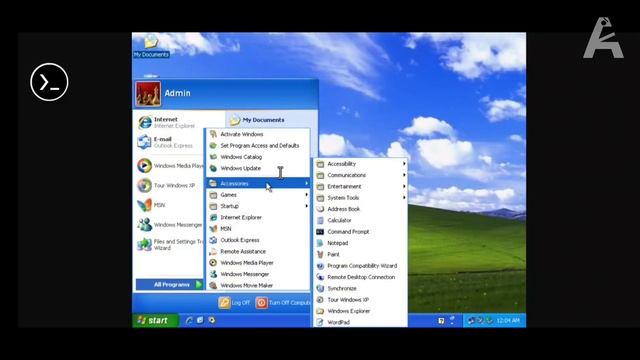Image resolution: width=640 pixels, height=360 pixels.
Task: Expand the System Tools submenu
Action: (x=361, y=198)
